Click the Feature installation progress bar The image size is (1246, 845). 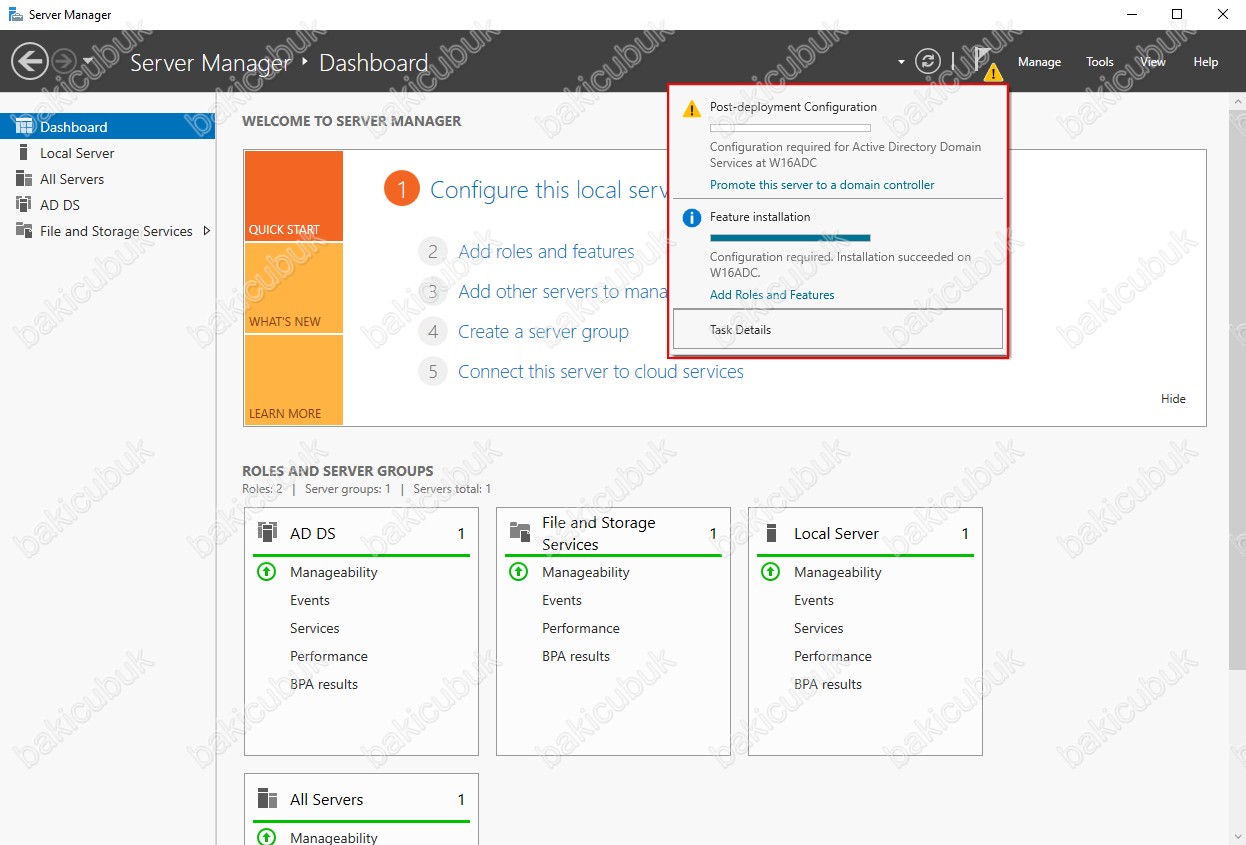click(790, 238)
